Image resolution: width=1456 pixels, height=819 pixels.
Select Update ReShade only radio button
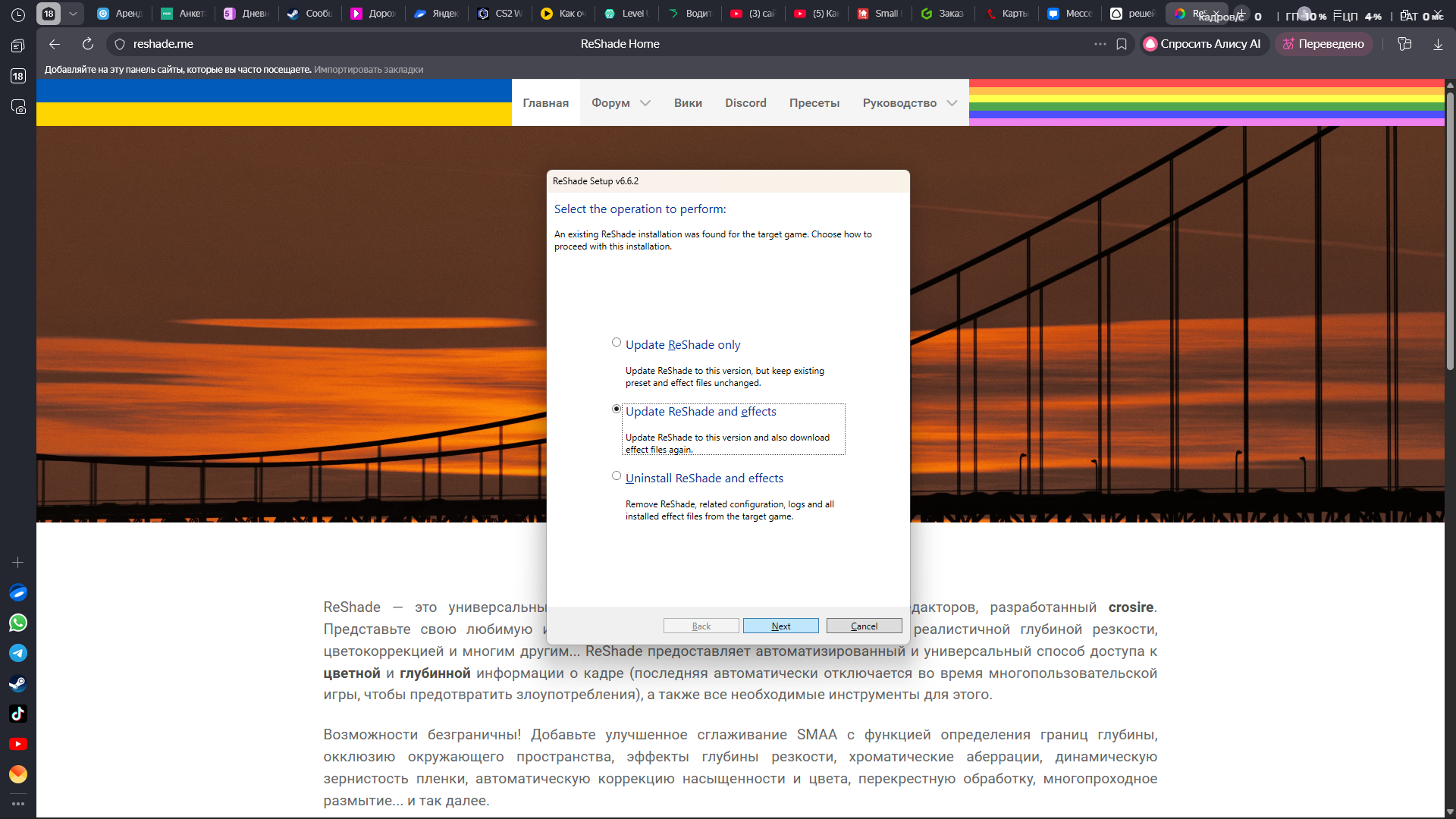point(617,343)
